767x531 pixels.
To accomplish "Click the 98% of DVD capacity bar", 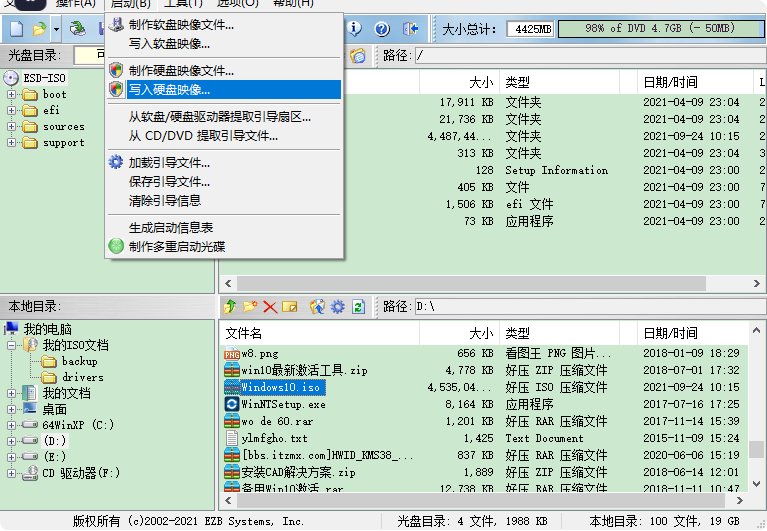I will (657, 29).
